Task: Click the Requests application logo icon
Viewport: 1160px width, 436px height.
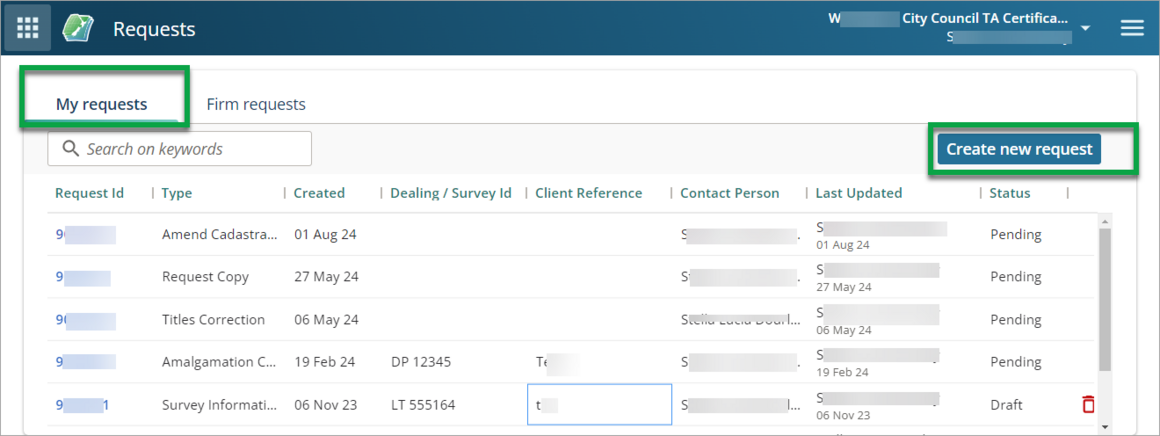Action: [78, 28]
